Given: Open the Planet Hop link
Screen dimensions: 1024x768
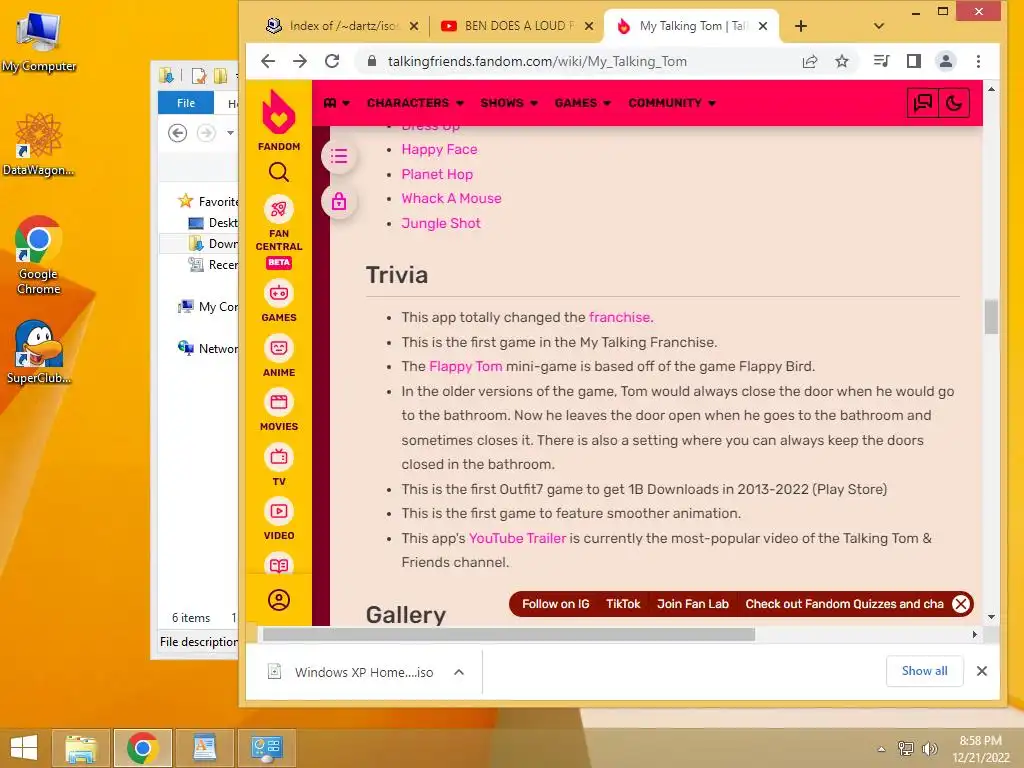Looking at the screenshot, I should (x=437, y=174).
